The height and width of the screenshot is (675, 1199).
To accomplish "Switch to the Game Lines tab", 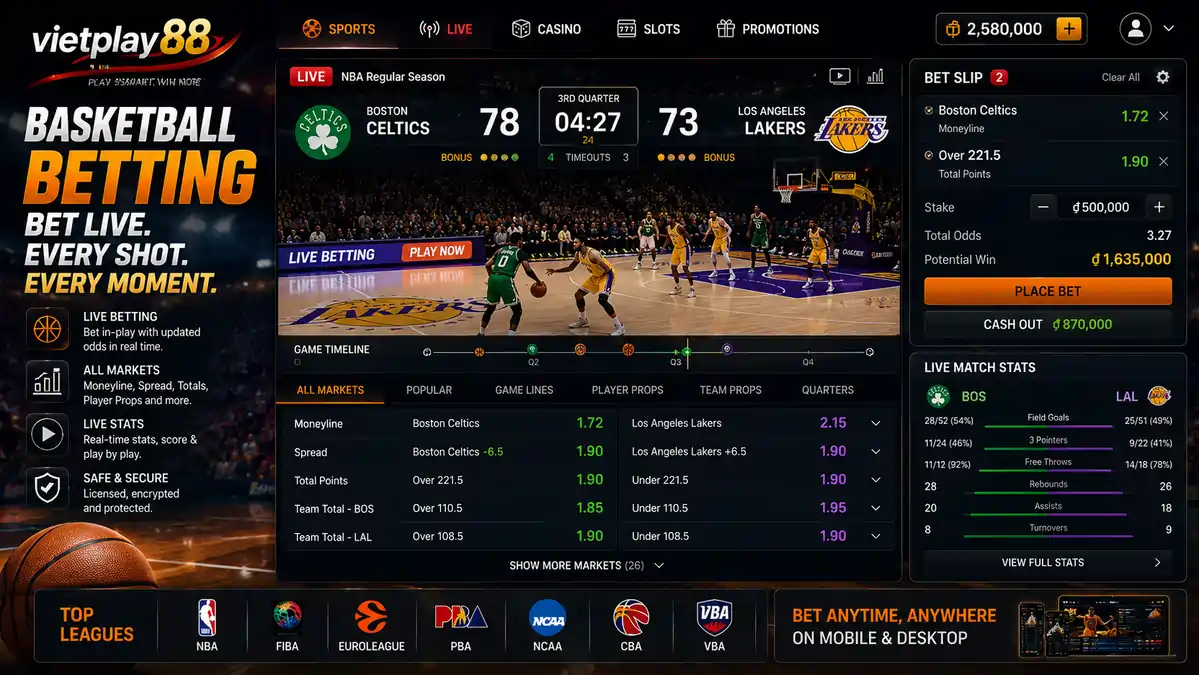I will [x=524, y=390].
